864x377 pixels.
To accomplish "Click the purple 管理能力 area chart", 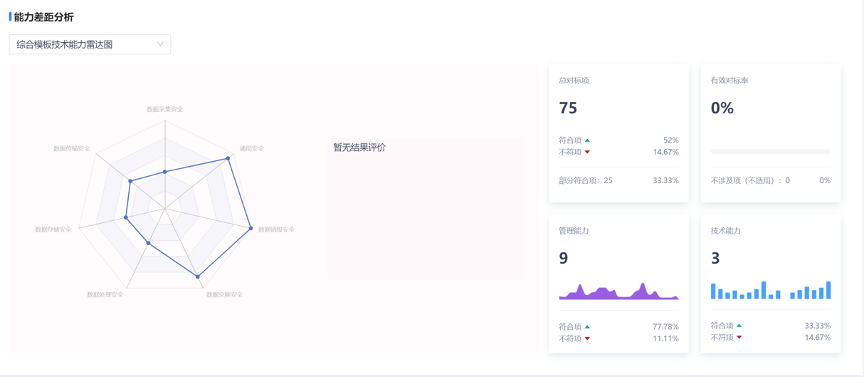I will (619, 291).
